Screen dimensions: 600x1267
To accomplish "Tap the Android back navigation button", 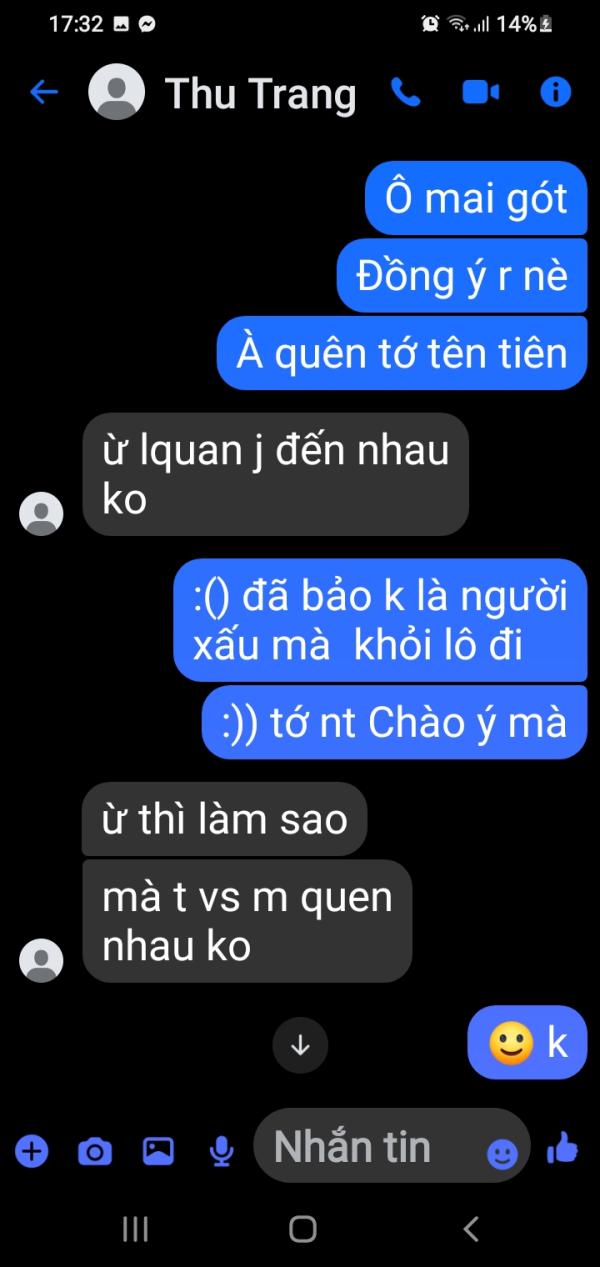I will pos(471,1229).
